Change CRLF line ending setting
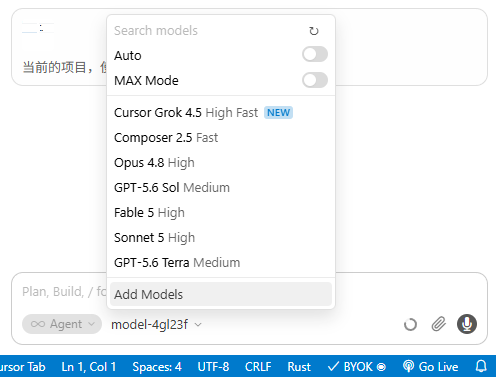 click(258, 367)
